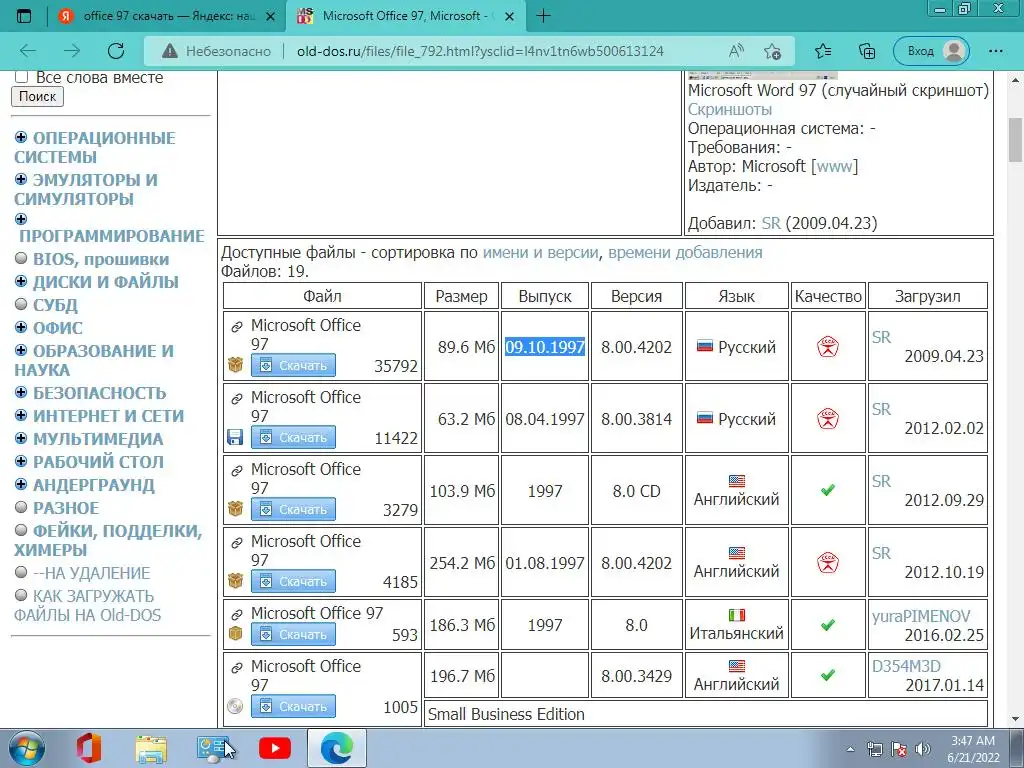This screenshot has height=768, width=1024.
Task: Click the highlighted 09.10.1997 date cell
Action: (x=545, y=347)
